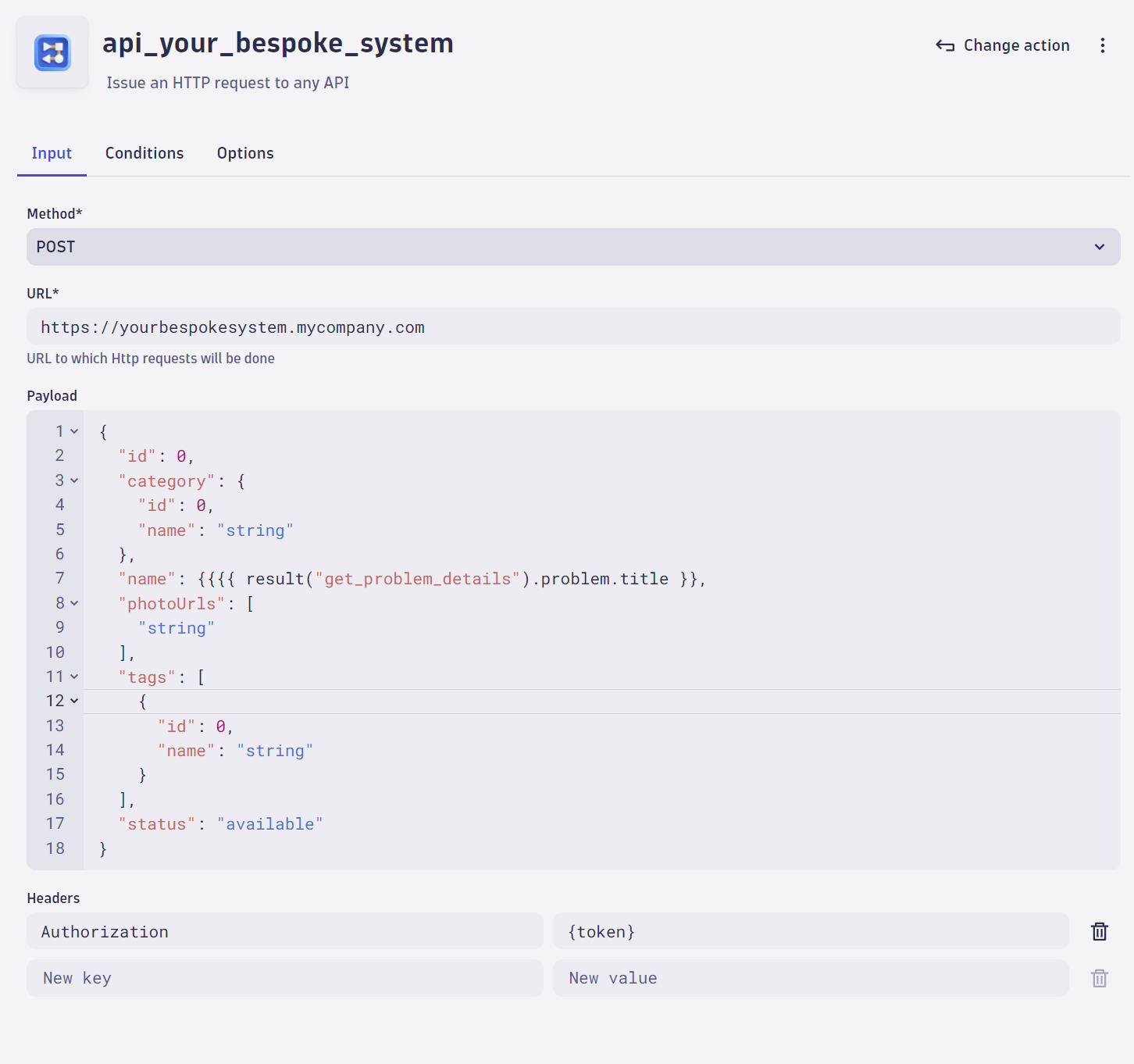Click the "string" value on line 9
Viewport: 1134px width, 1064px height.
(177, 628)
